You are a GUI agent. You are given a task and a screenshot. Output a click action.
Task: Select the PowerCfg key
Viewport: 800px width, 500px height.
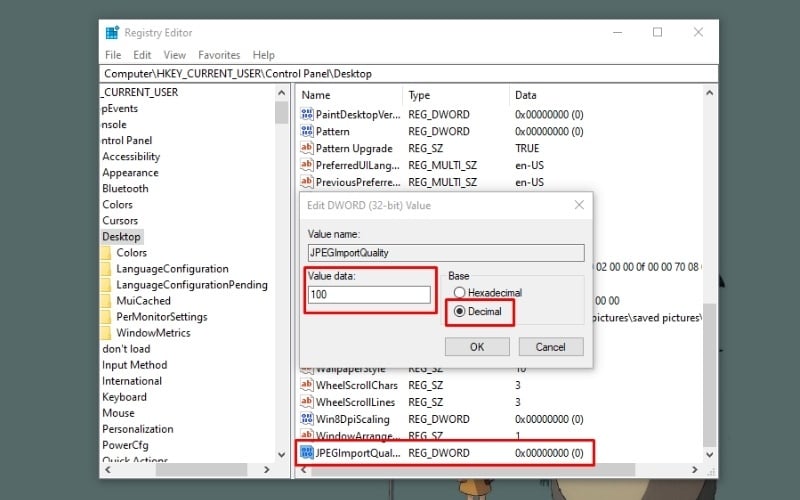pos(125,445)
